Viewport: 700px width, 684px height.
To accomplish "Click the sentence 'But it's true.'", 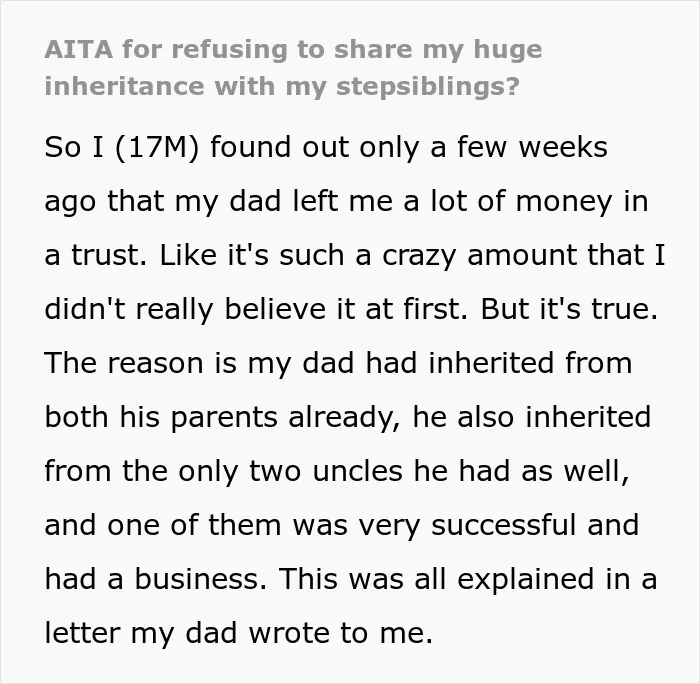I will click(x=569, y=309).
